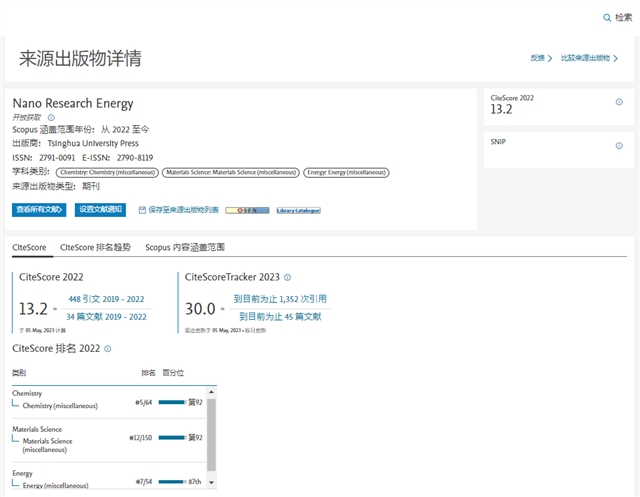Select the CiteScore tab

[x=29, y=246]
